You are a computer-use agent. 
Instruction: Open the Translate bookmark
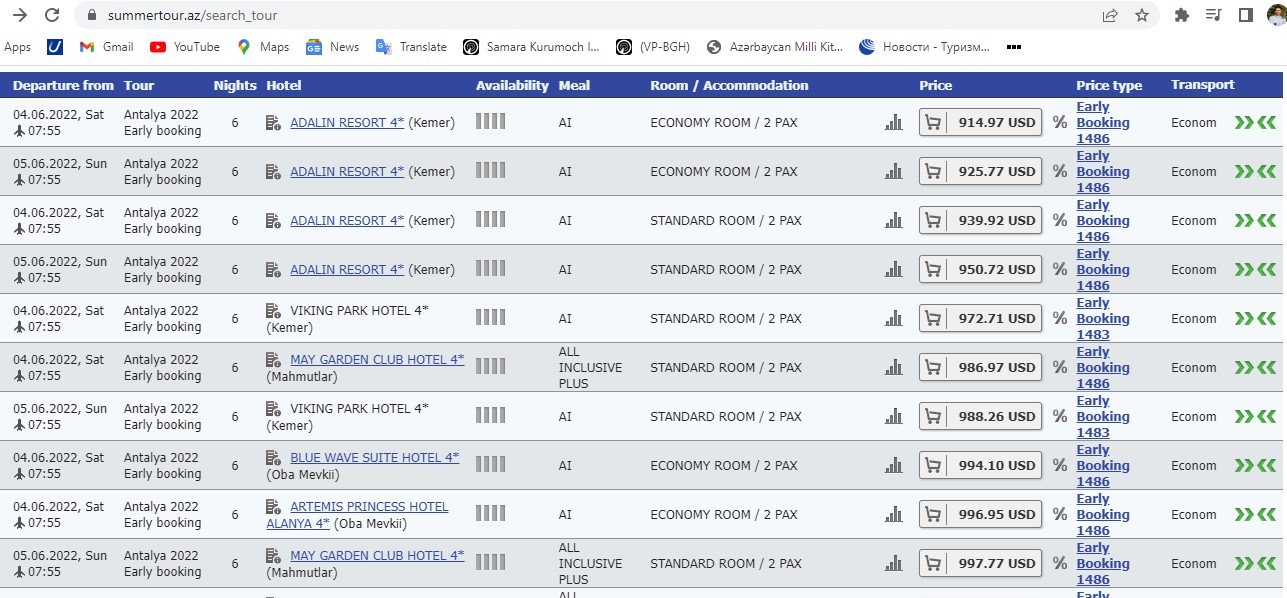click(411, 47)
